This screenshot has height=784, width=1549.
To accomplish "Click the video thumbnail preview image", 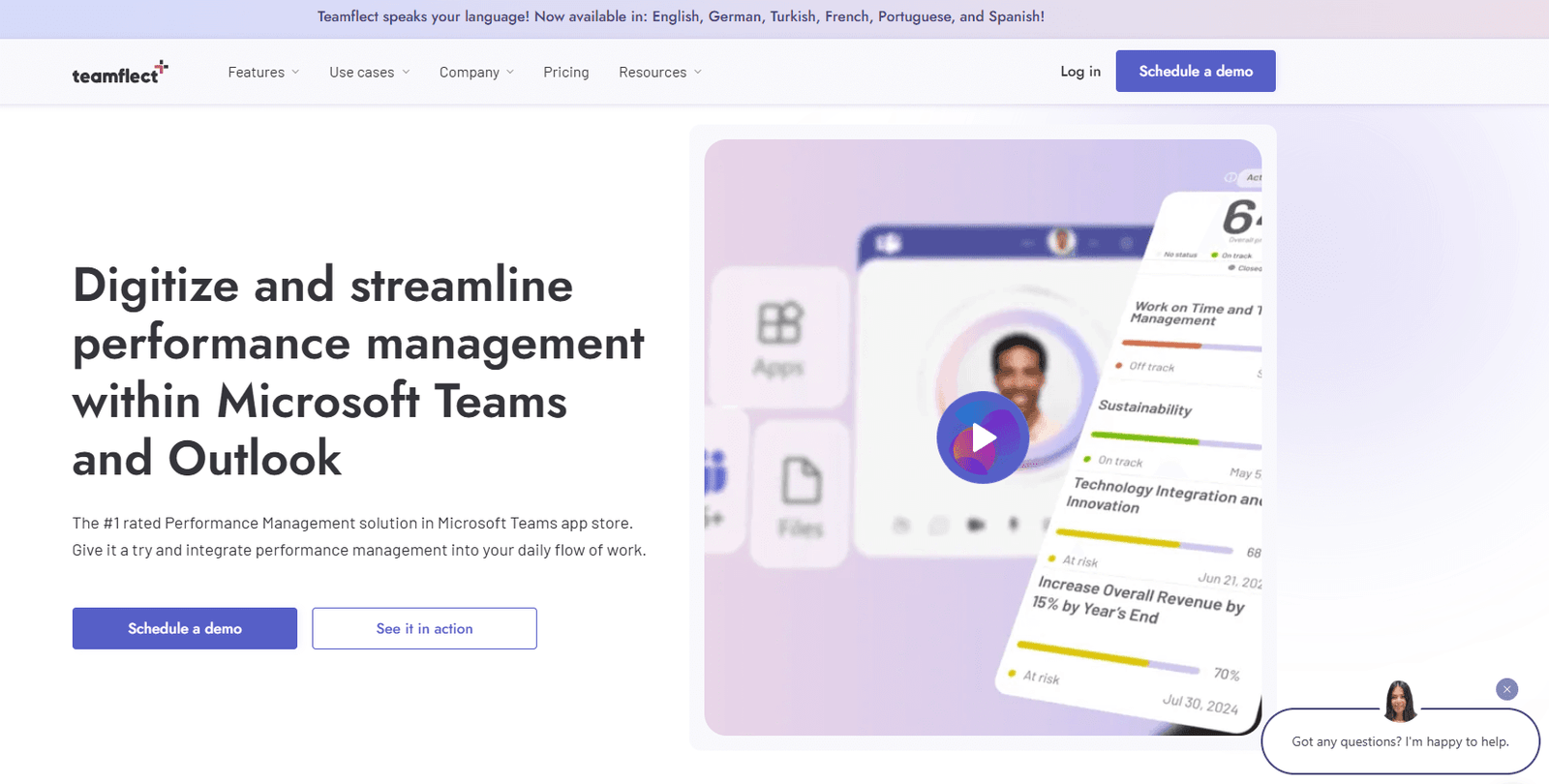I will tap(983, 437).
